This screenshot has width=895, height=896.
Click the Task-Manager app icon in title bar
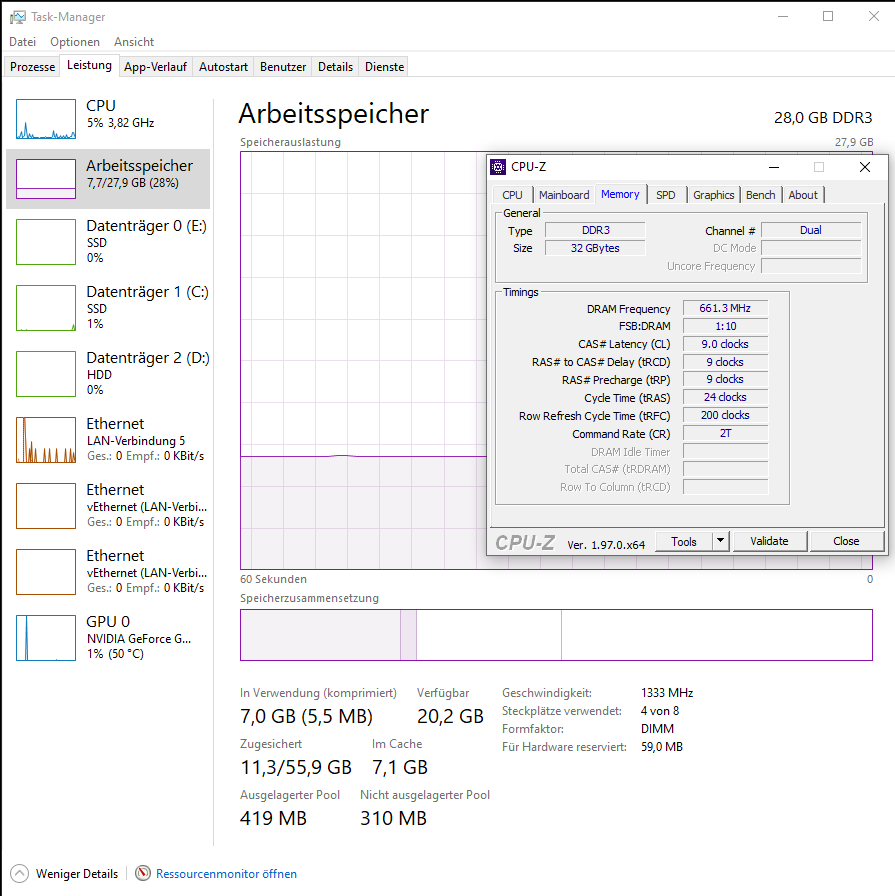[18, 17]
